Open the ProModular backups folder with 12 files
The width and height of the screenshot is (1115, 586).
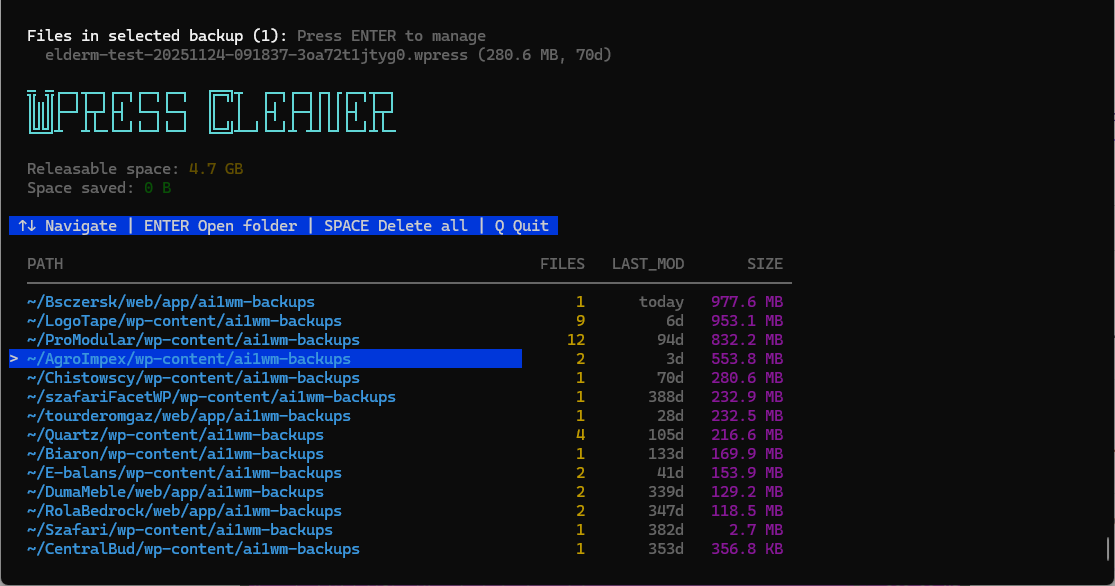coord(190,339)
